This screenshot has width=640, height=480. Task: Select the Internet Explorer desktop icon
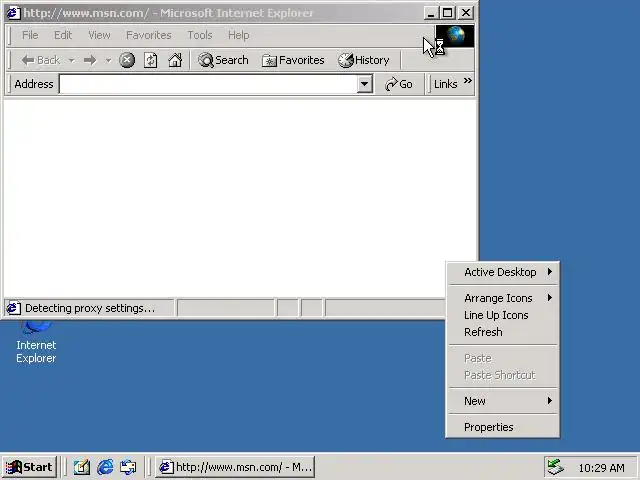[x=36, y=343]
